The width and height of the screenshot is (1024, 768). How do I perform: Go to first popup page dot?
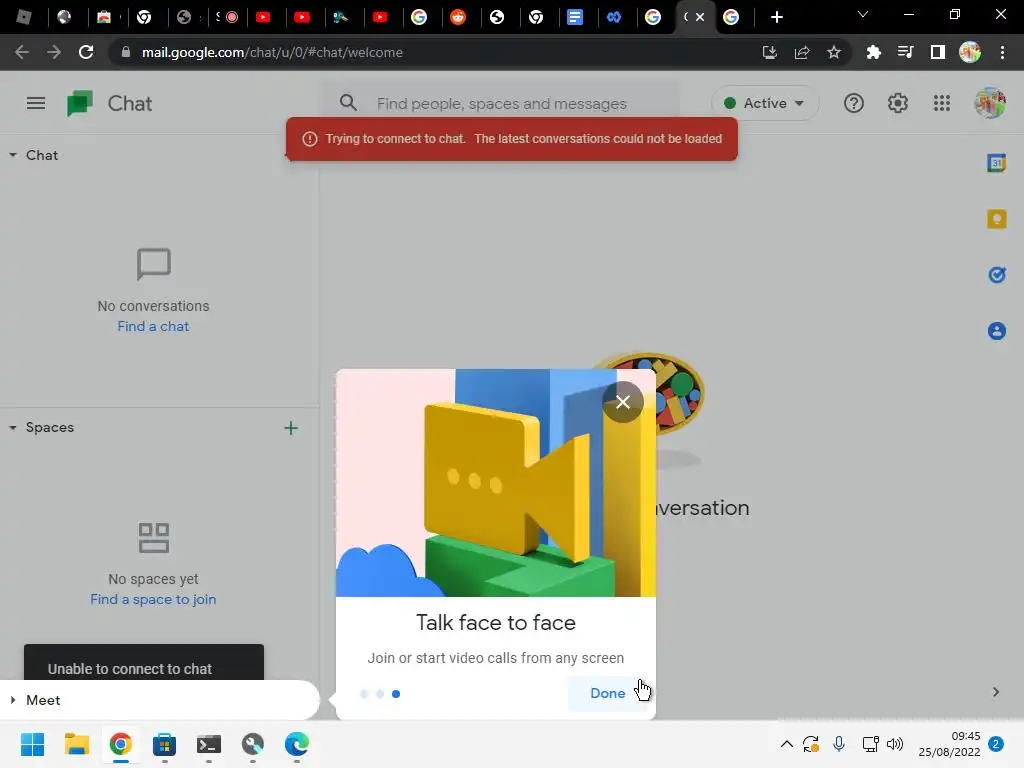[x=364, y=694]
